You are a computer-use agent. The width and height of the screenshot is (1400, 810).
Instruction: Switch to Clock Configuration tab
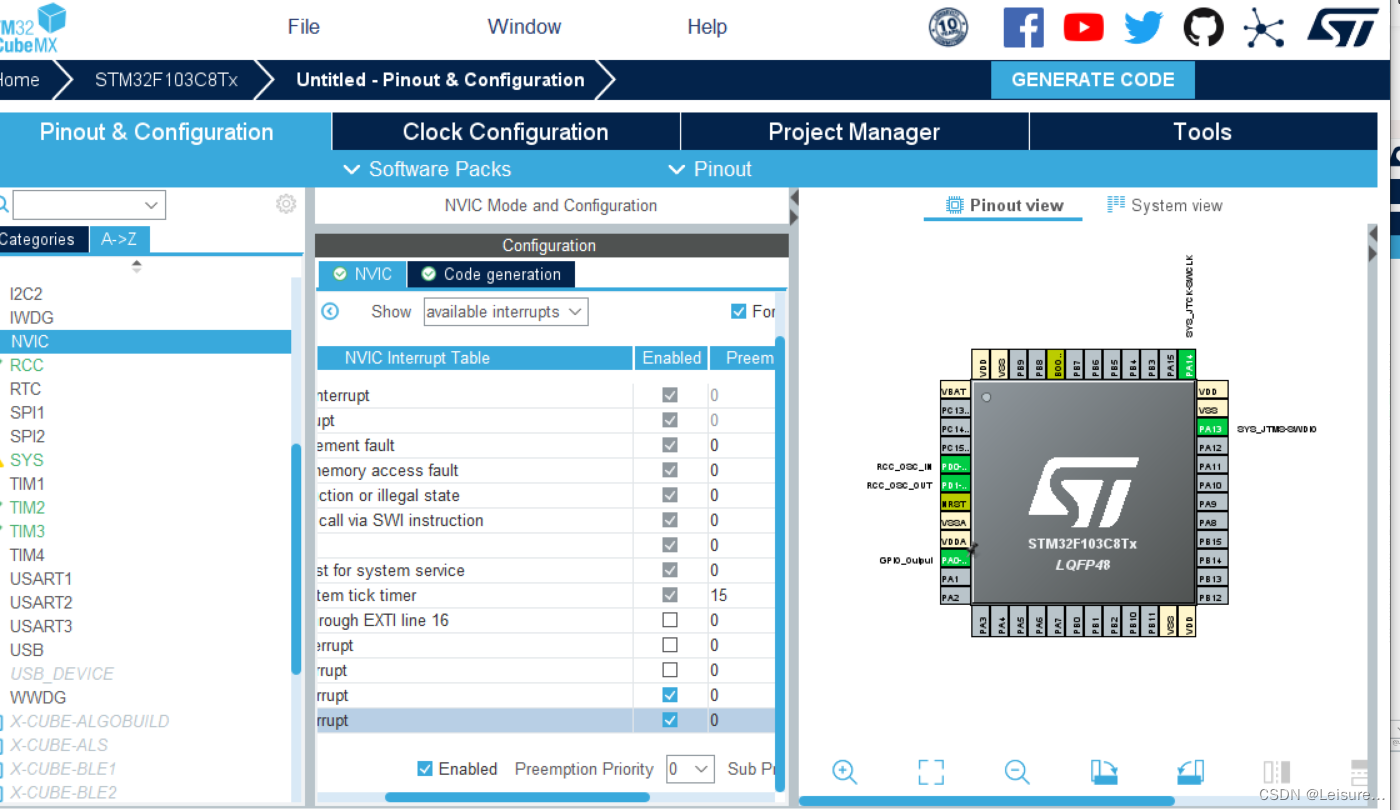tap(506, 132)
